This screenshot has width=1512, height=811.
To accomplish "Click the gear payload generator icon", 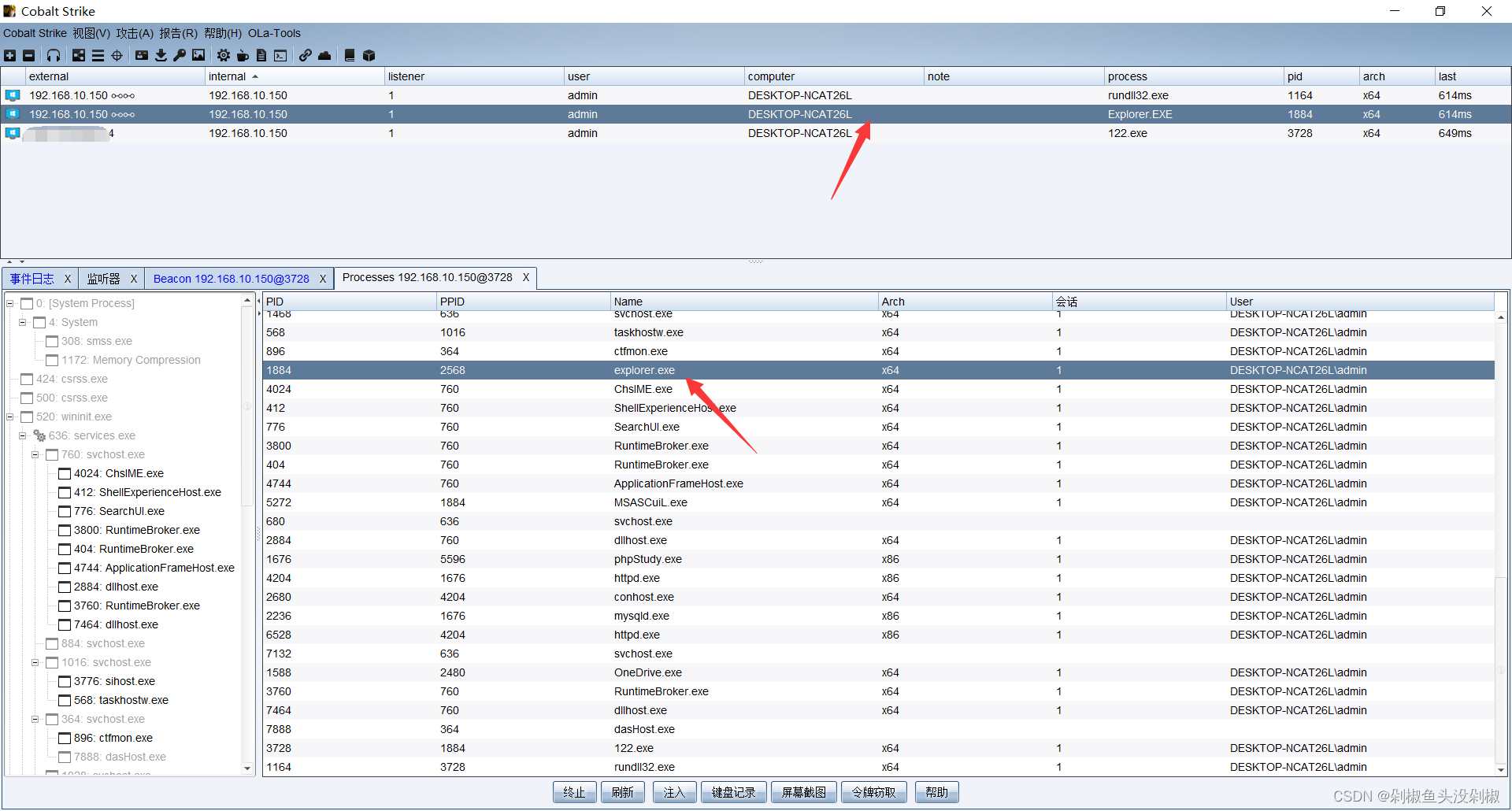I will click(x=224, y=55).
